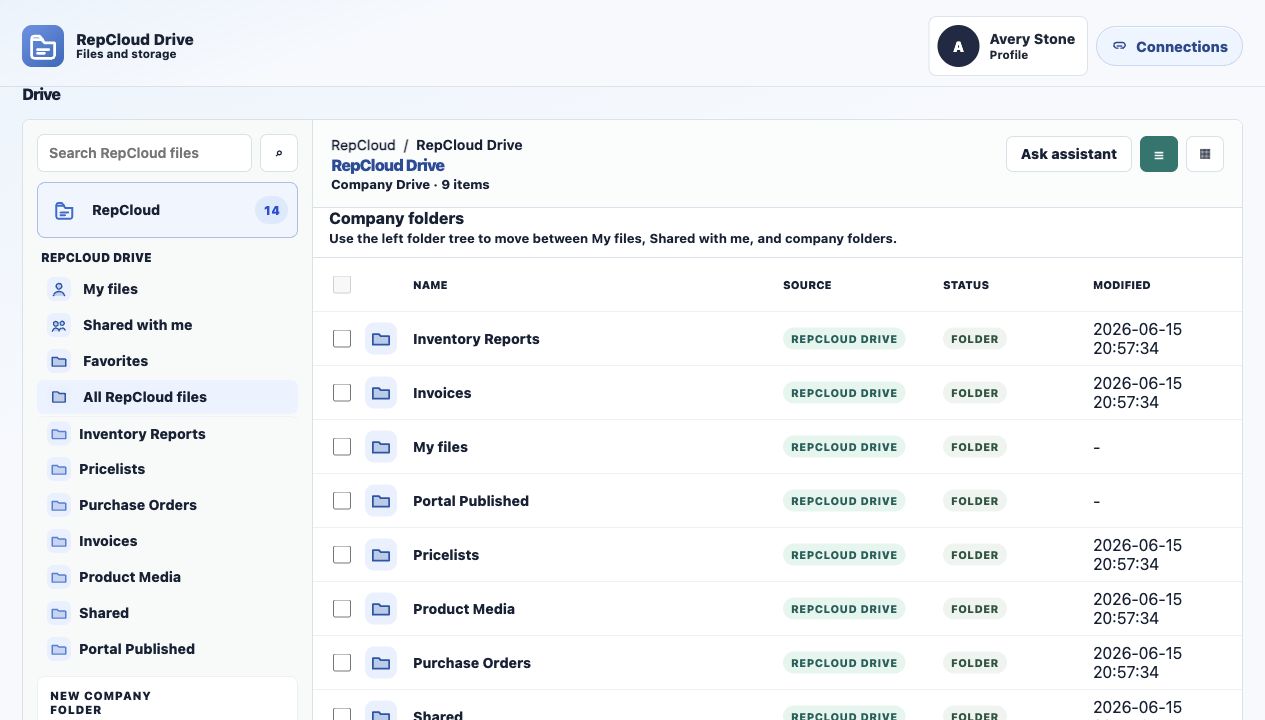Select All RepCloud files in sidebar
The width and height of the screenshot is (1265, 720).
coord(167,397)
